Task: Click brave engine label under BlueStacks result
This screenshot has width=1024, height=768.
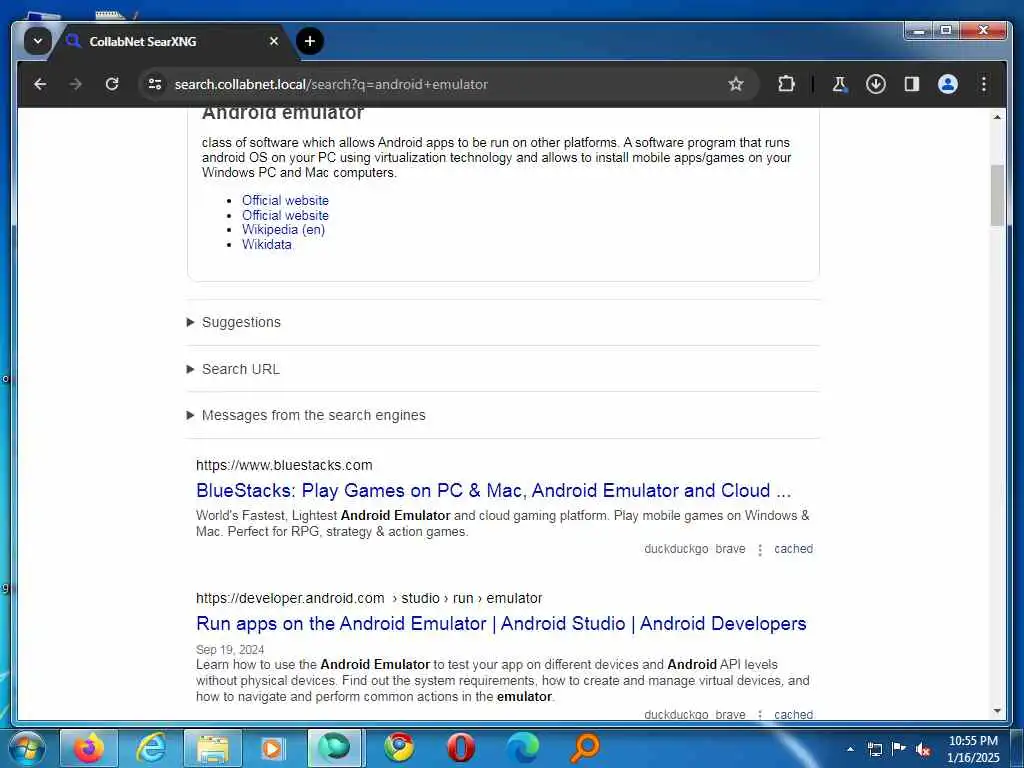Action: (x=730, y=549)
